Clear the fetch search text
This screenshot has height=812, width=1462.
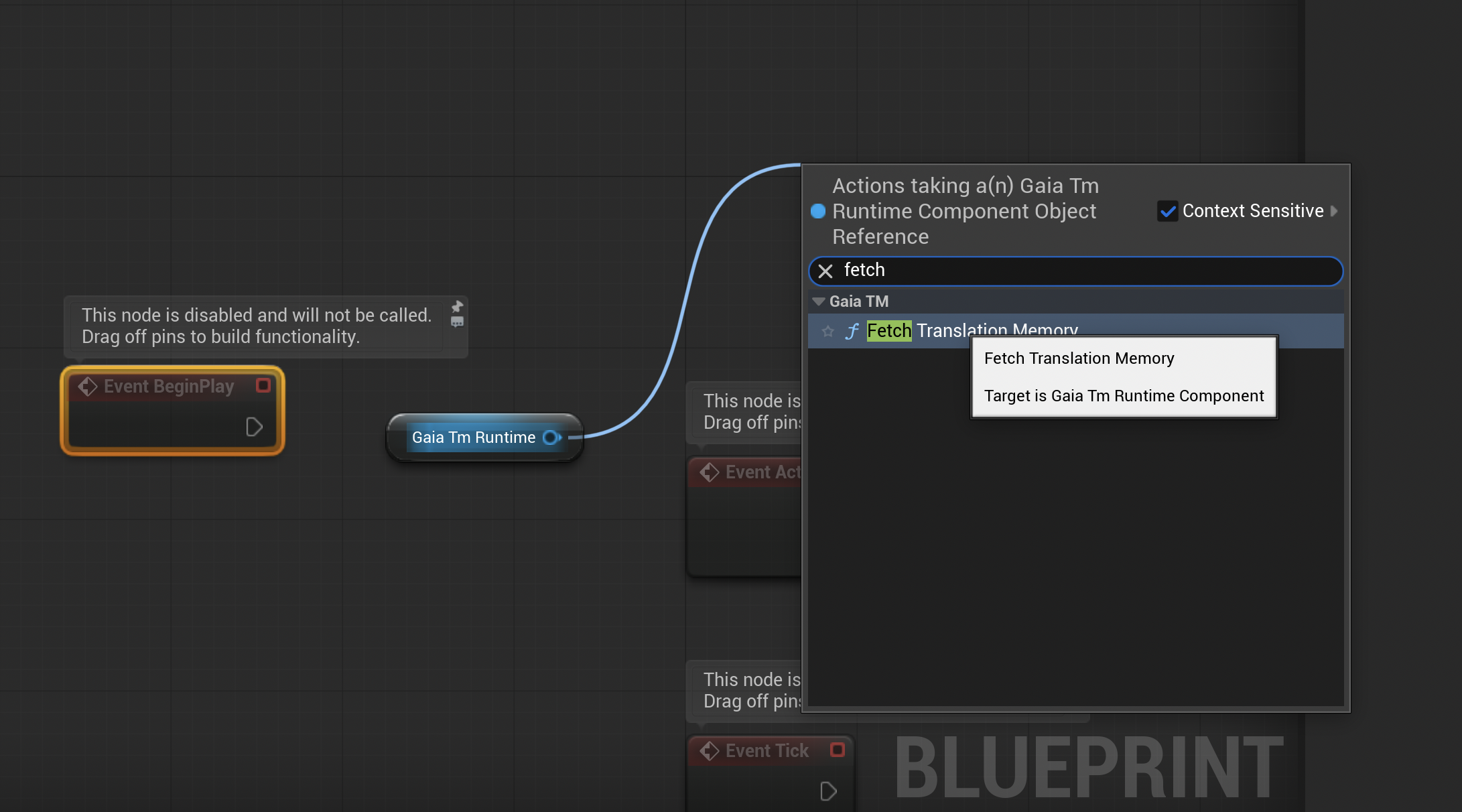click(825, 271)
